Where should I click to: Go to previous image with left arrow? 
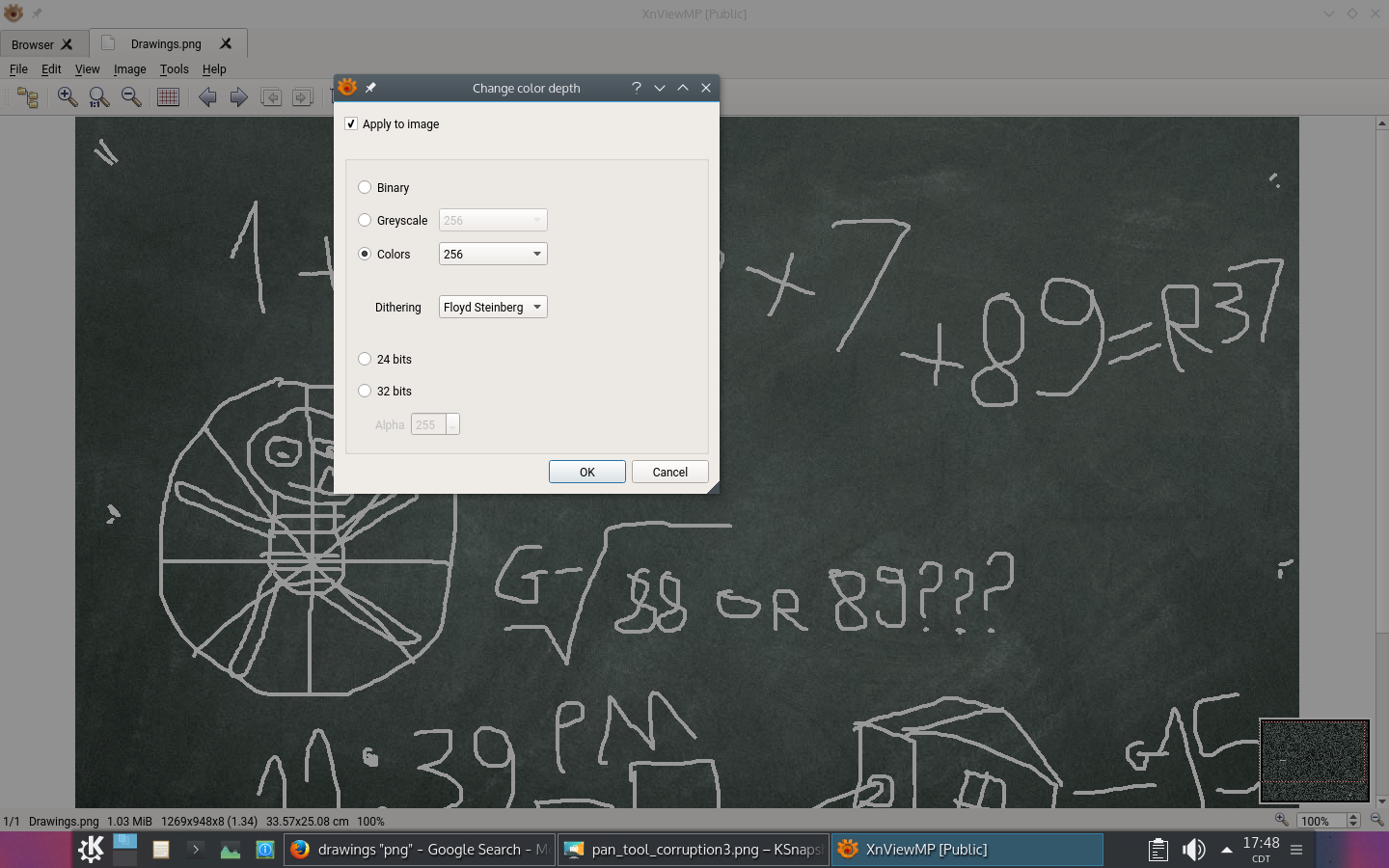click(x=207, y=97)
